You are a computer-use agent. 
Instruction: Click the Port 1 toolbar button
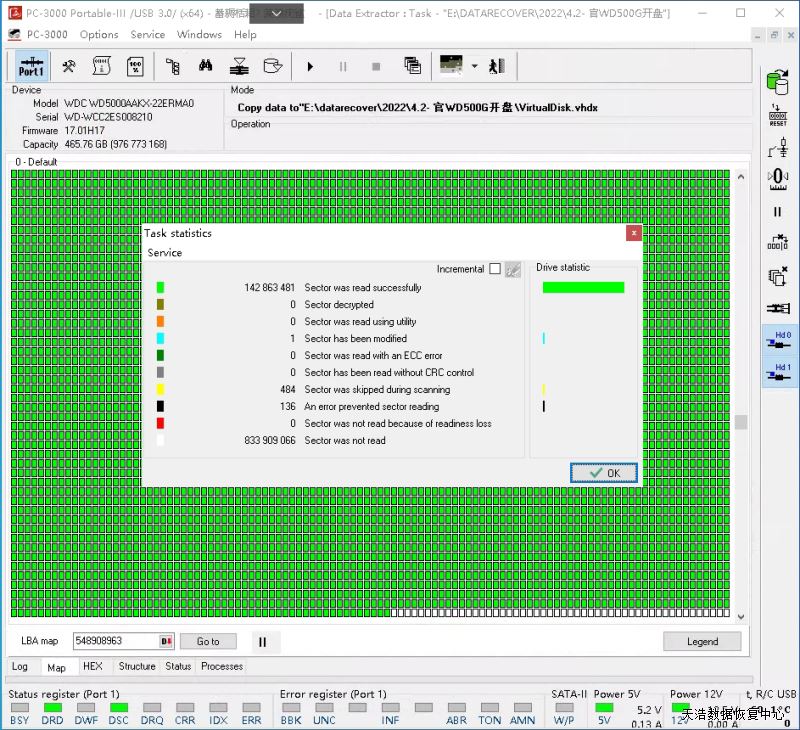(x=31, y=66)
